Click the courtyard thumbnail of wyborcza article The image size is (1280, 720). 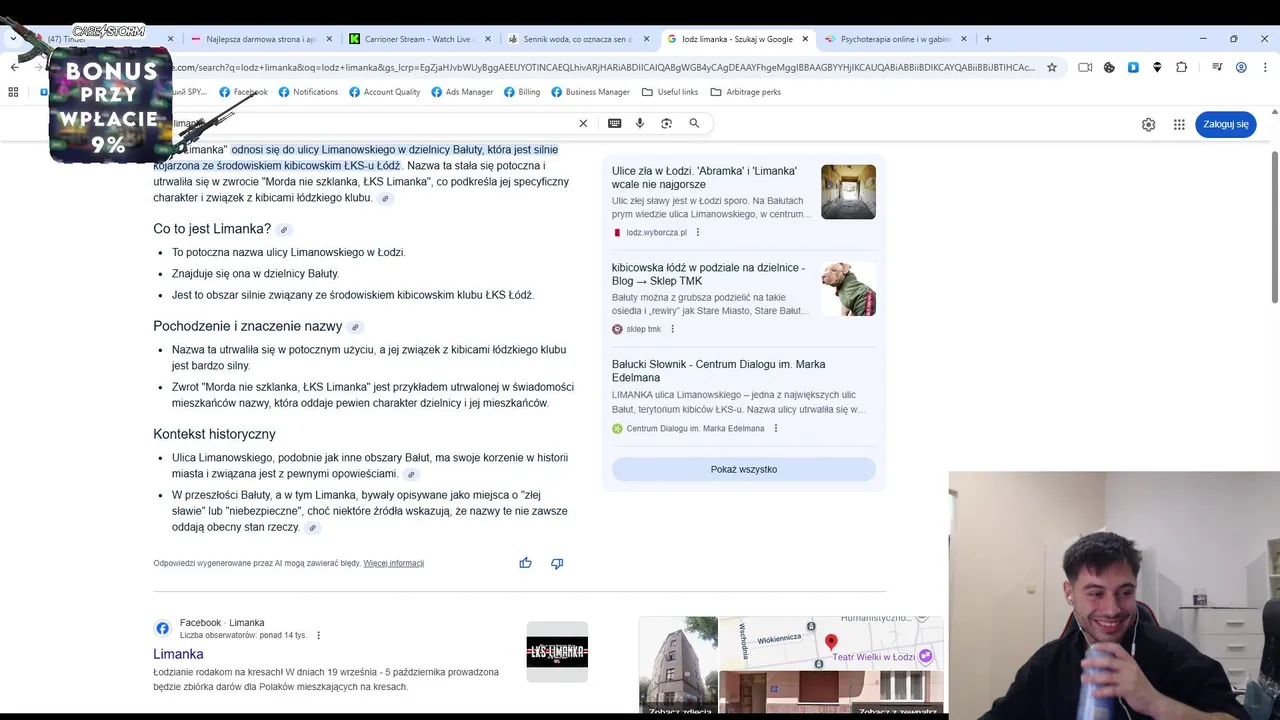pyautogui.click(x=848, y=192)
